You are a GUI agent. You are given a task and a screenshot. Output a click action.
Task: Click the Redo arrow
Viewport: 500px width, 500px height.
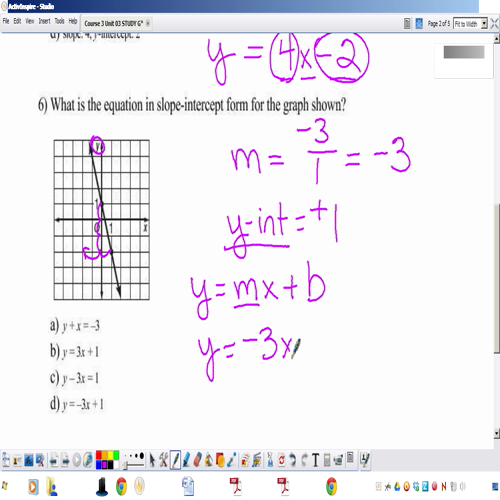pos(304,460)
